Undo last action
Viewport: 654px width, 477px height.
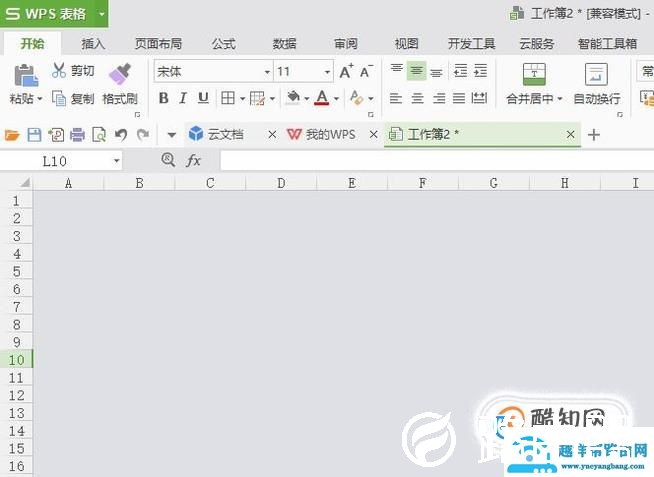121,135
